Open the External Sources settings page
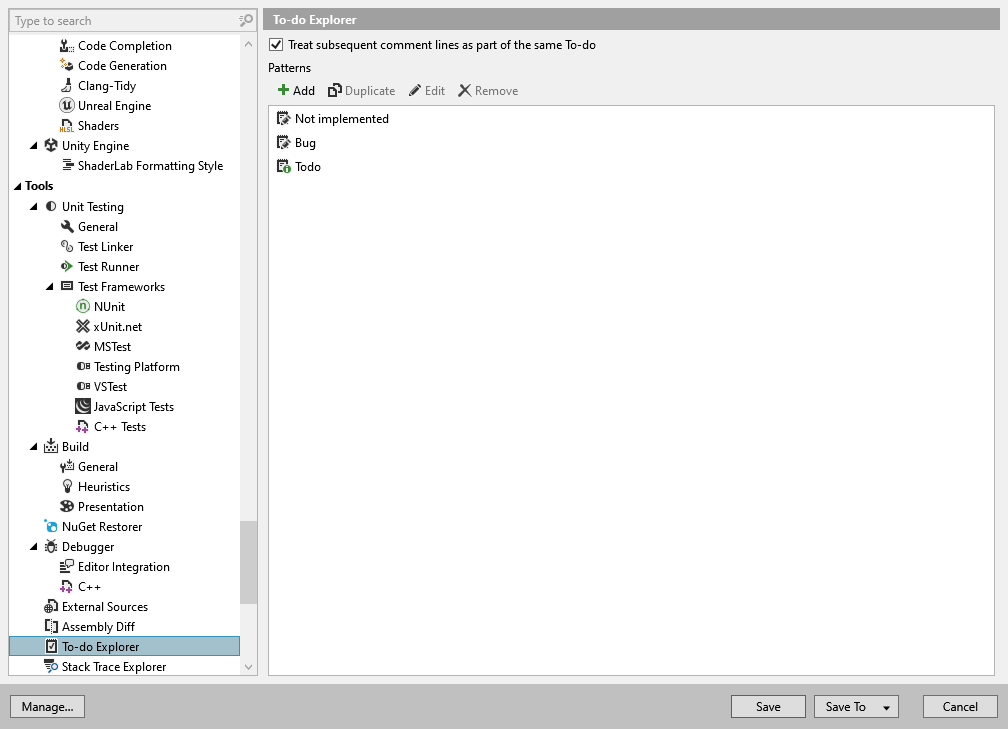This screenshot has width=1008, height=729. pyautogui.click(x=103, y=606)
